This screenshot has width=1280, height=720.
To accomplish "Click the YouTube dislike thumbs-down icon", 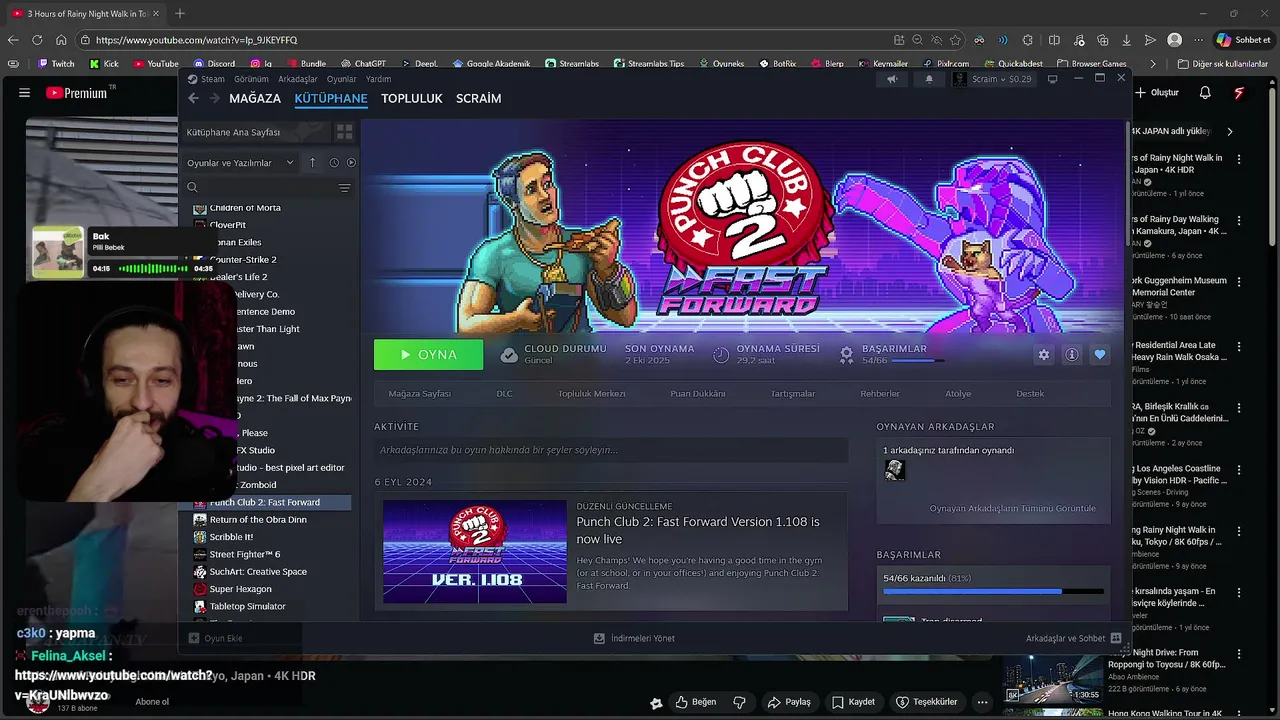I will click(740, 702).
